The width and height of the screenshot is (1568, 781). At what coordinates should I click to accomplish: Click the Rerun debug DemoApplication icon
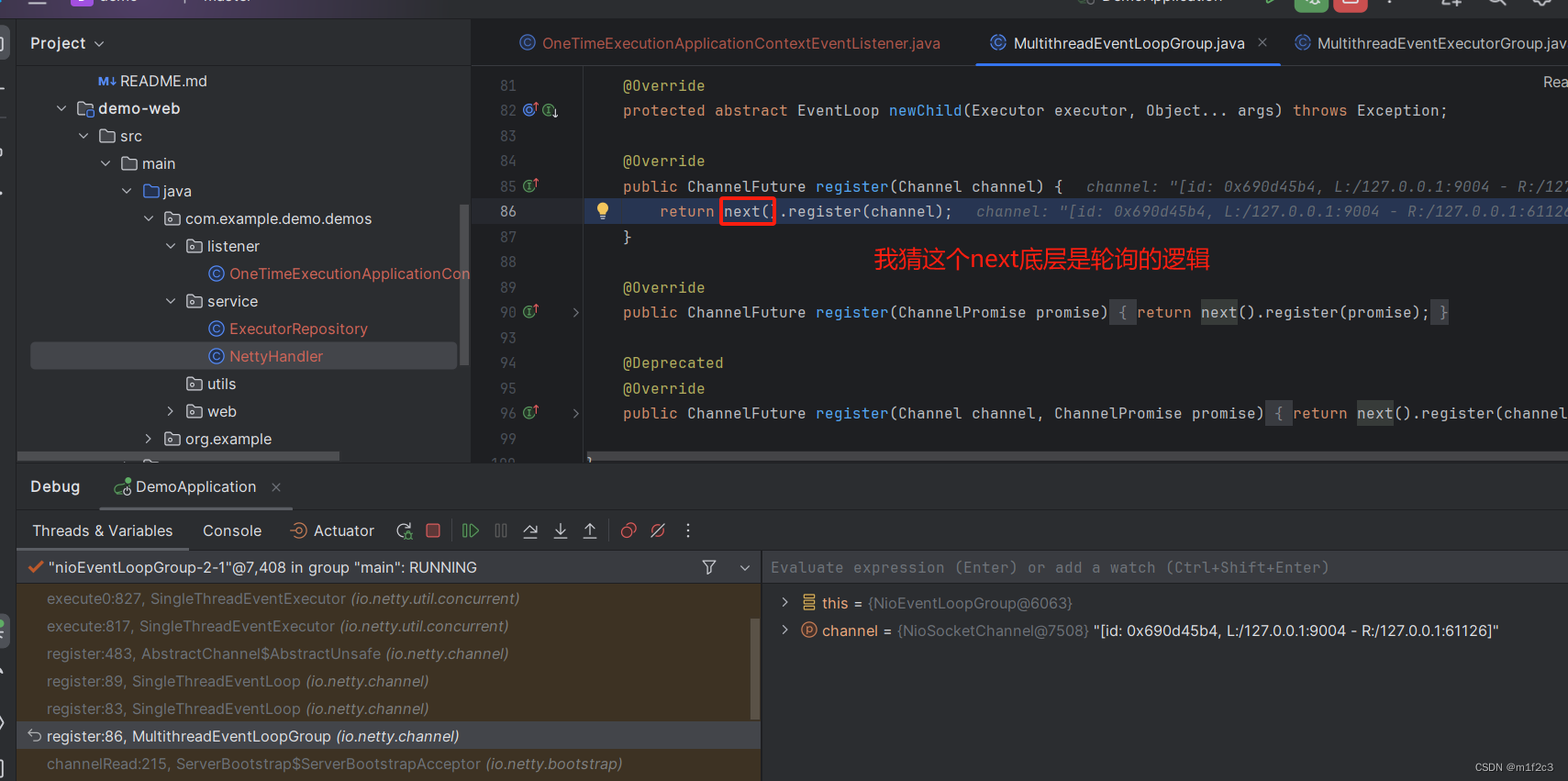coord(404,530)
